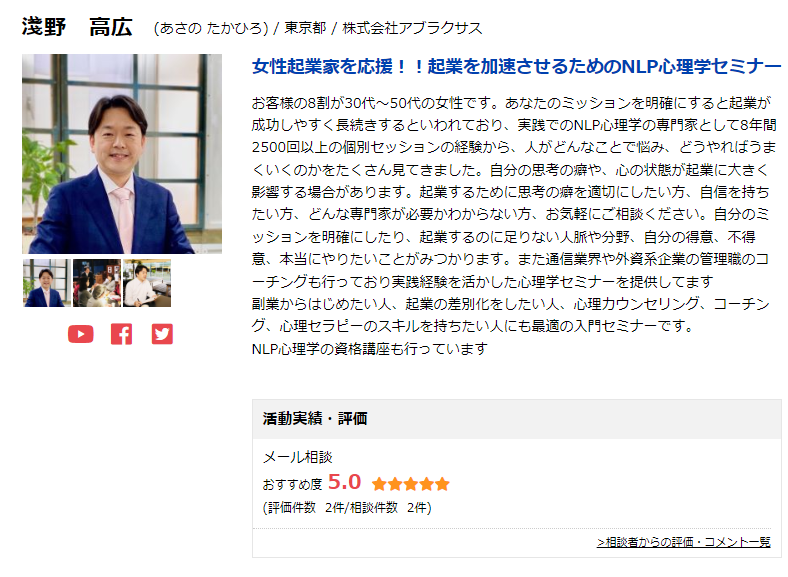Open the Twitter profile icon
Image resolution: width=788 pixels, height=577 pixels.
coord(162,334)
